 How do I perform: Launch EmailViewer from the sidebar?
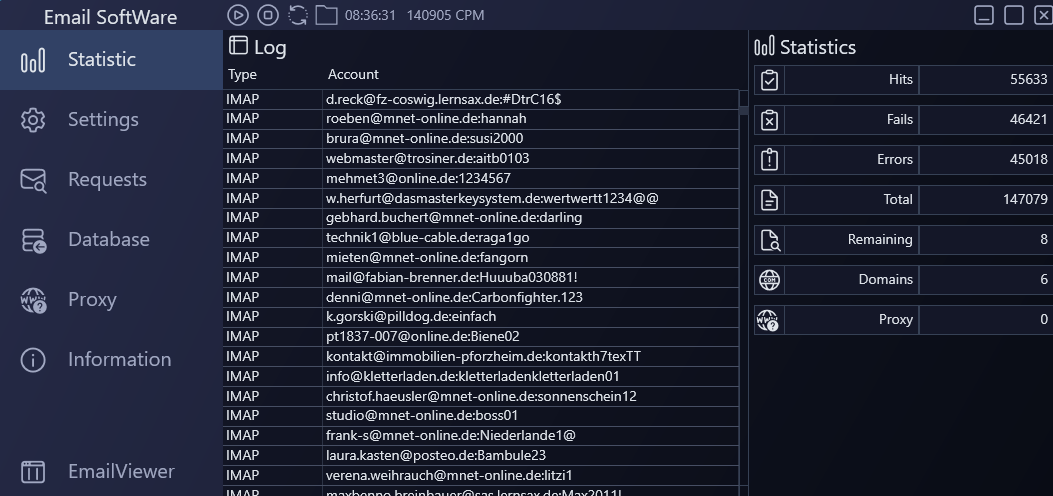120,471
